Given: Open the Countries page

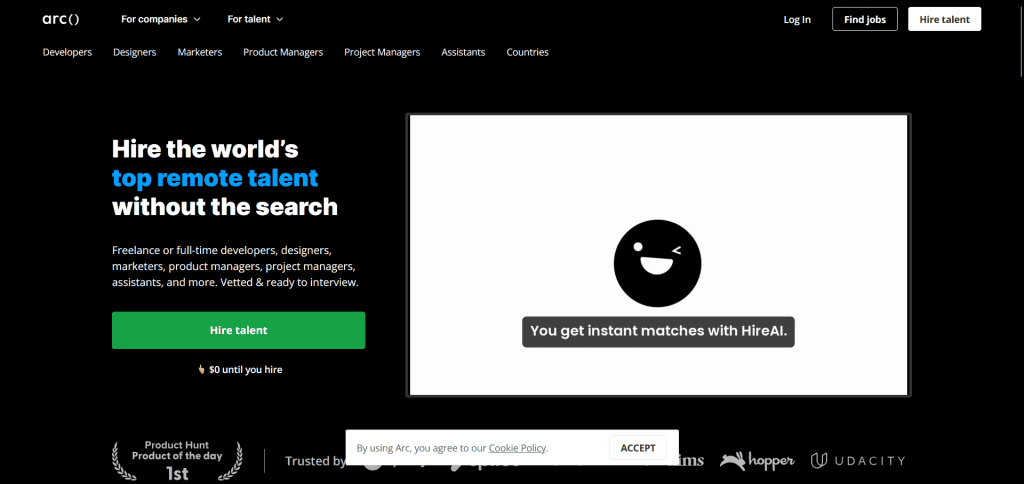Looking at the screenshot, I should [527, 52].
